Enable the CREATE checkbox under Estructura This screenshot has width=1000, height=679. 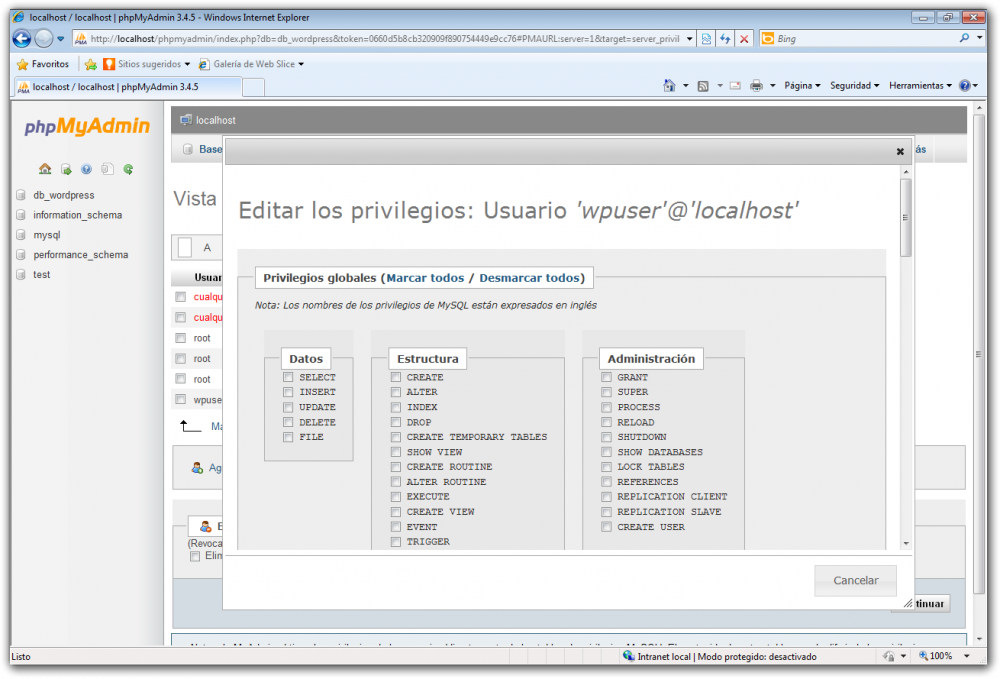point(395,377)
